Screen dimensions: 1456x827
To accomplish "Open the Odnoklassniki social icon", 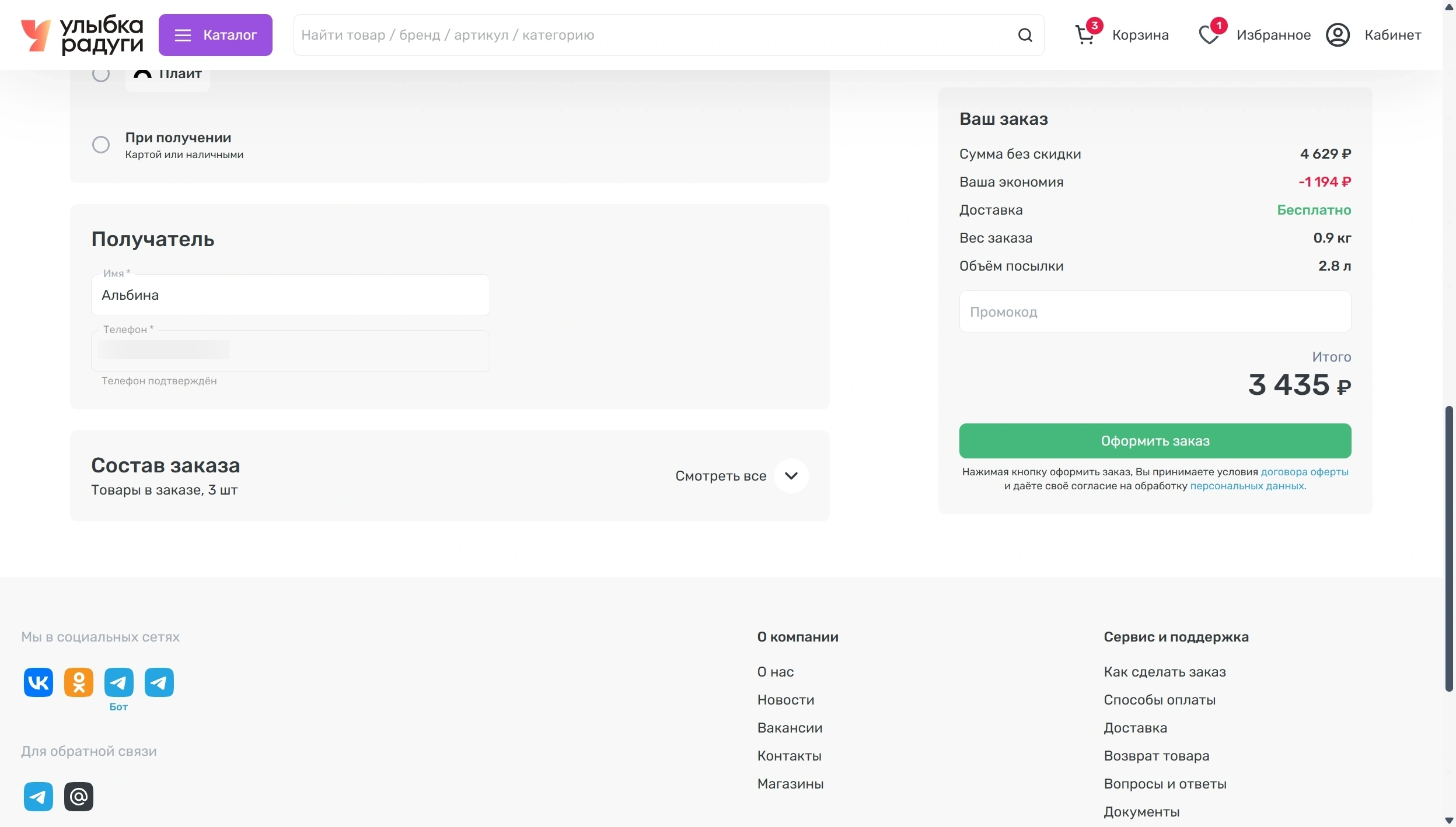I will pos(79,682).
